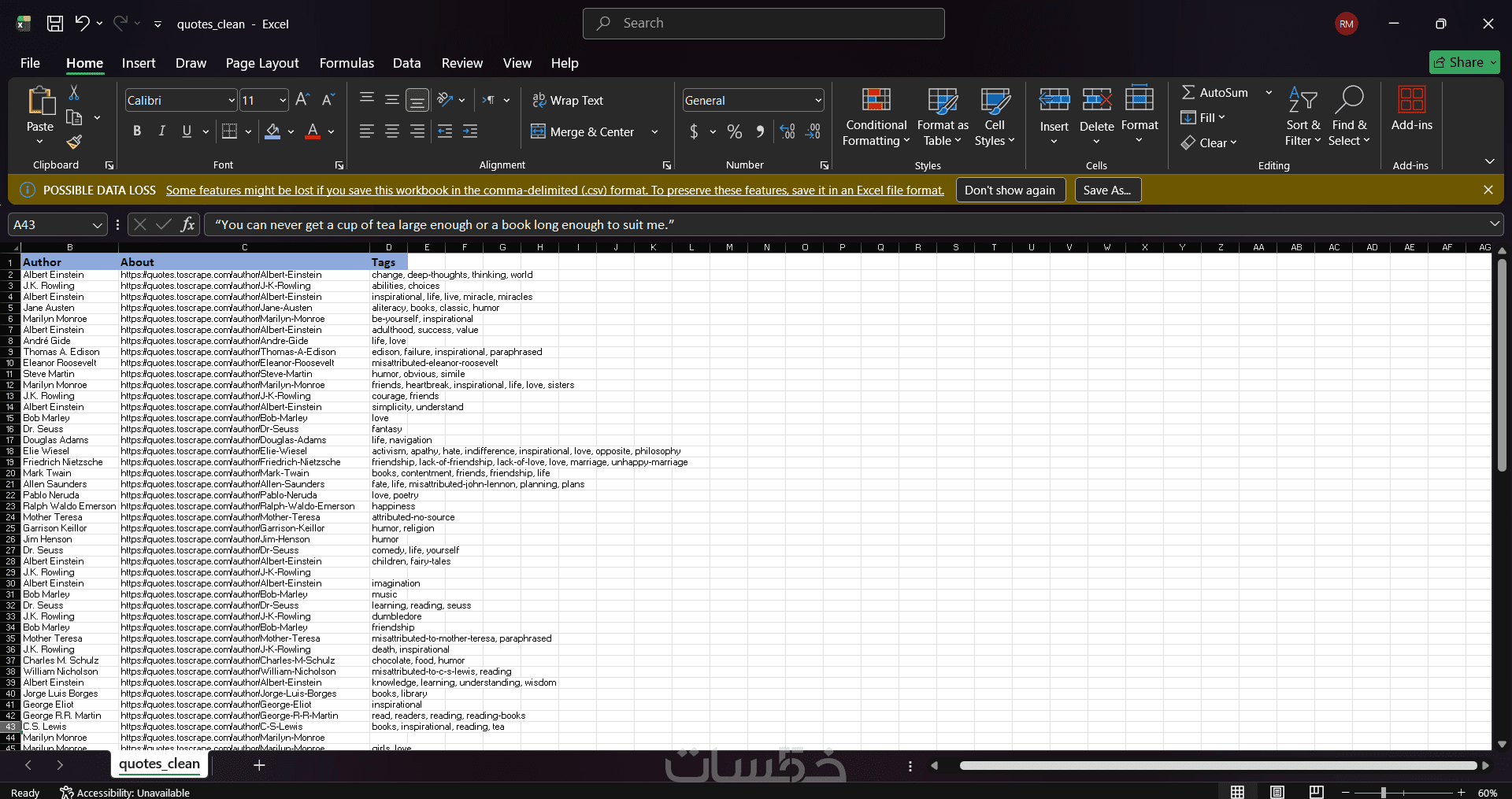Switch to the Page Layout tab
Image resolution: width=1512 pixels, height=799 pixels.
point(262,63)
